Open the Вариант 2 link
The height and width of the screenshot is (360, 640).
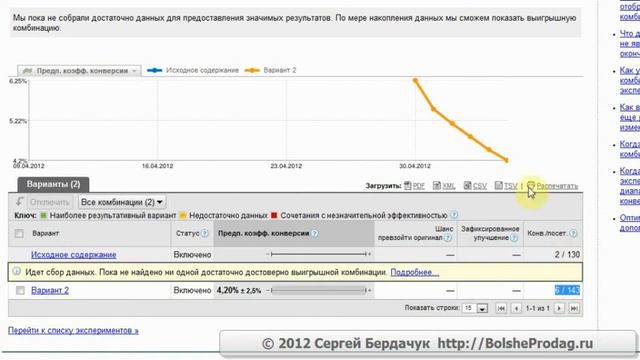[50, 290]
